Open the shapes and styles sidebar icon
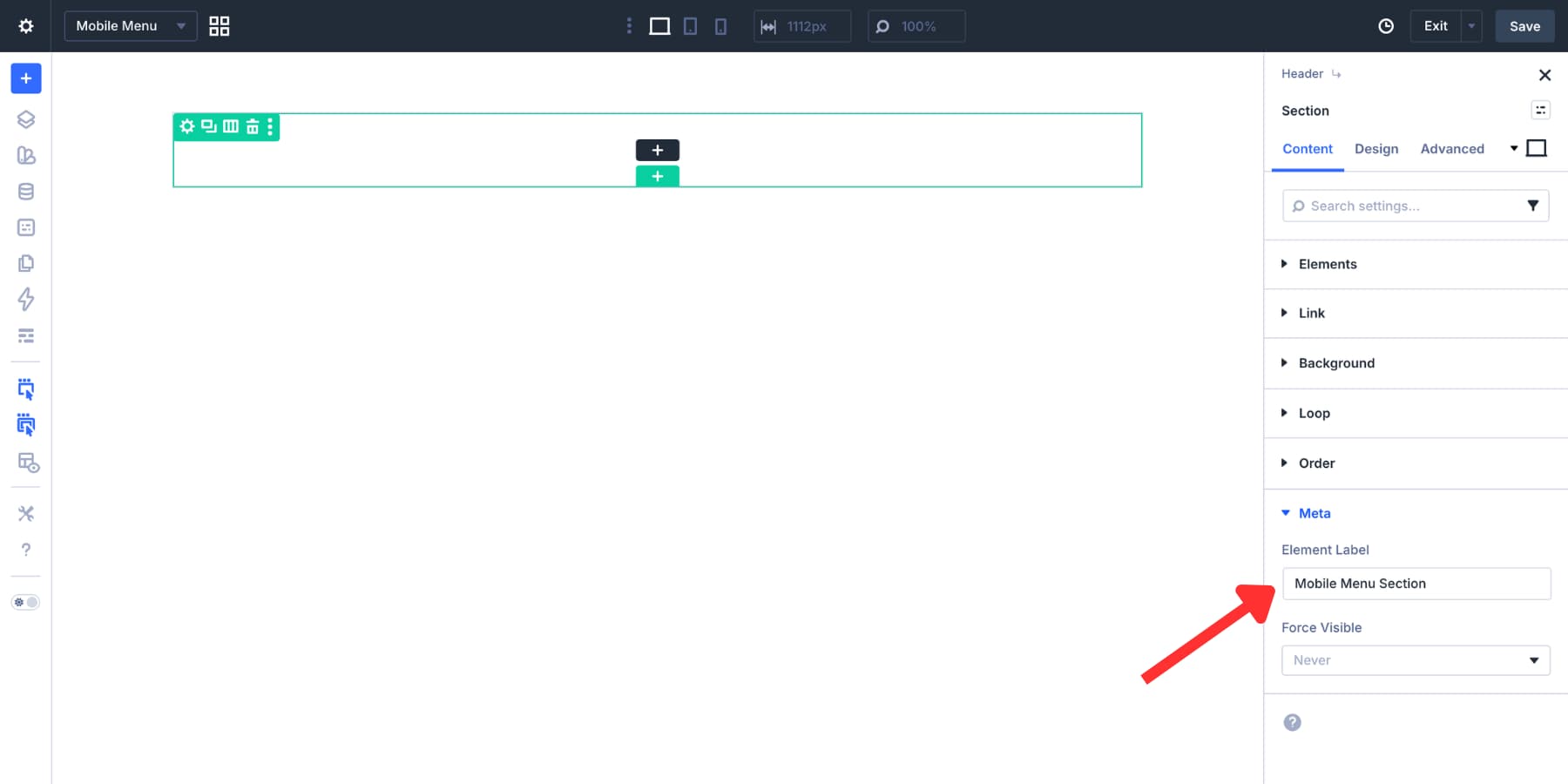The height and width of the screenshot is (784, 1568). pyautogui.click(x=26, y=155)
